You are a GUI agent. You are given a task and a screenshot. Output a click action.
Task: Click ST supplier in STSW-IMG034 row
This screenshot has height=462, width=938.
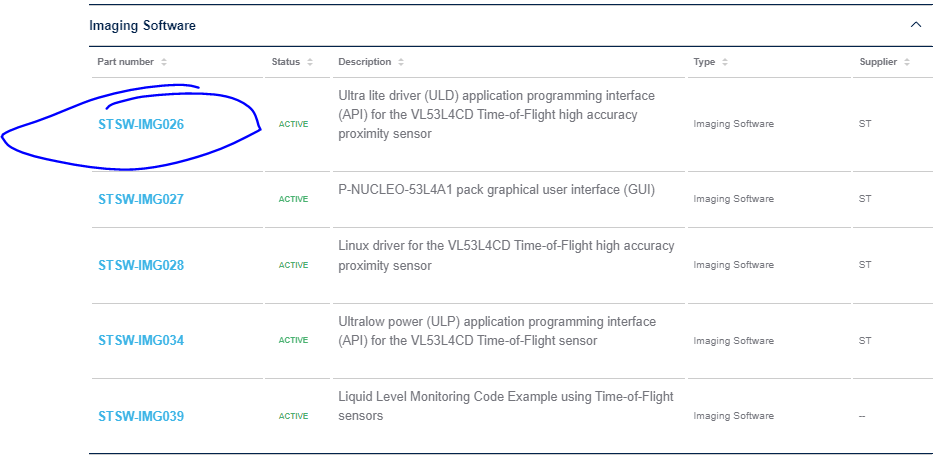pos(865,341)
